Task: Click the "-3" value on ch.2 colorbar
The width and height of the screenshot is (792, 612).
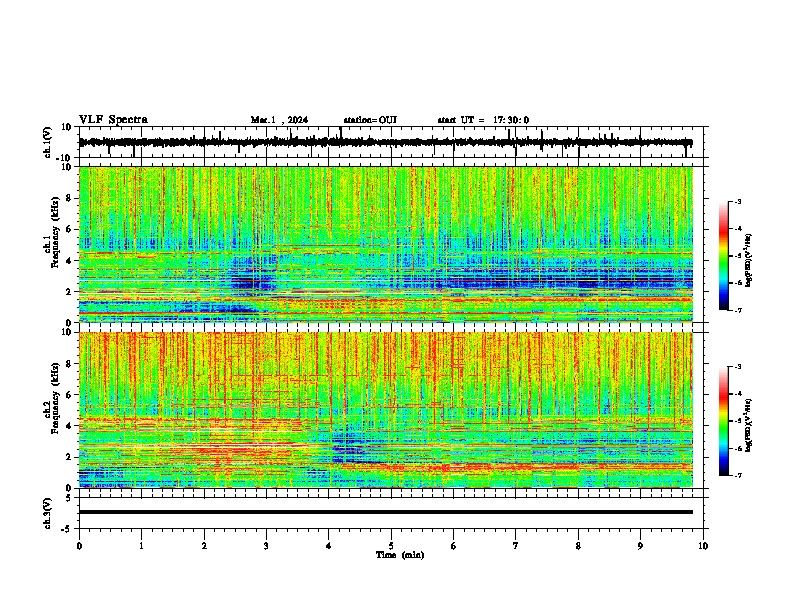Action: point(738,367)
